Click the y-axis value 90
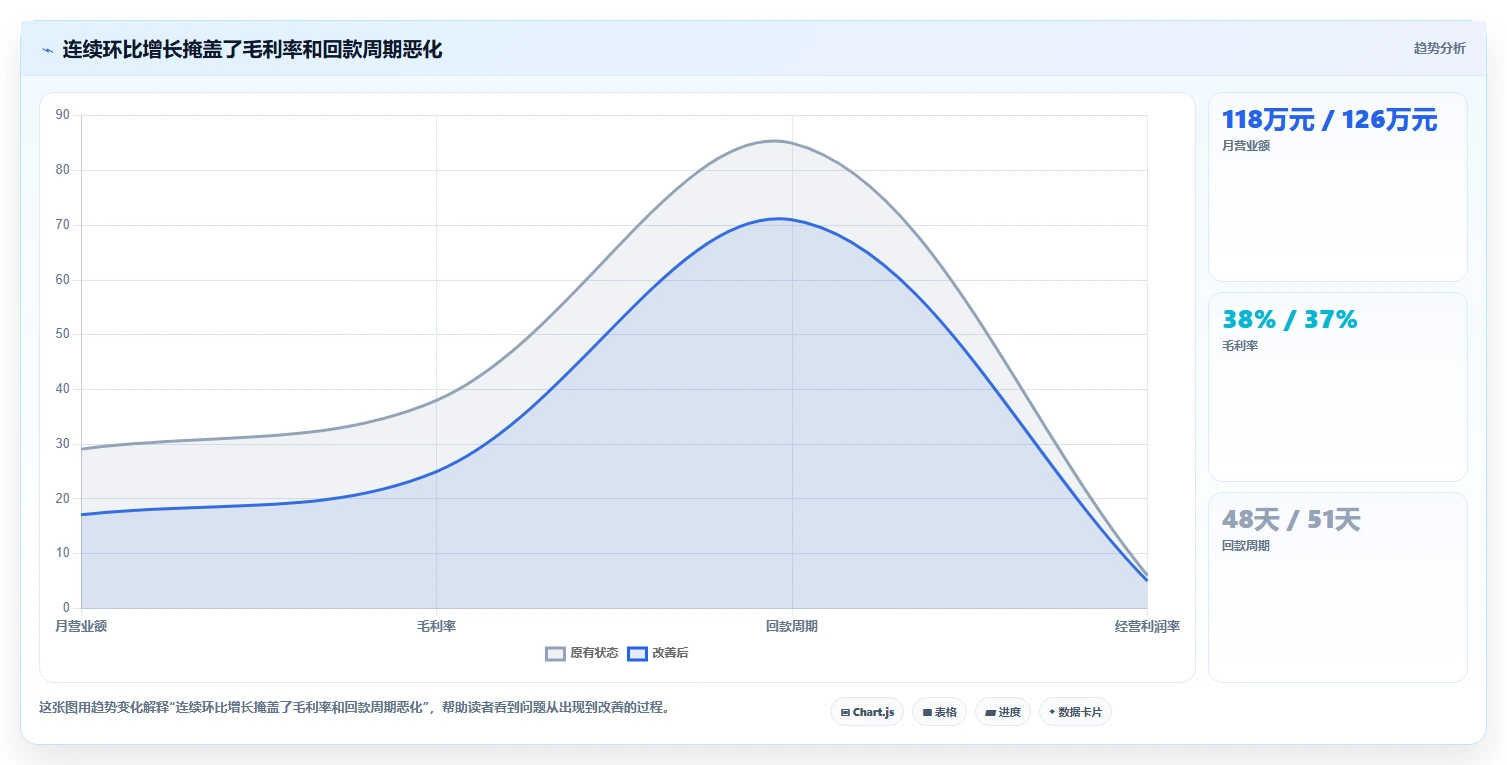The height and width of the screenshot is (765, 1507). 63,115
